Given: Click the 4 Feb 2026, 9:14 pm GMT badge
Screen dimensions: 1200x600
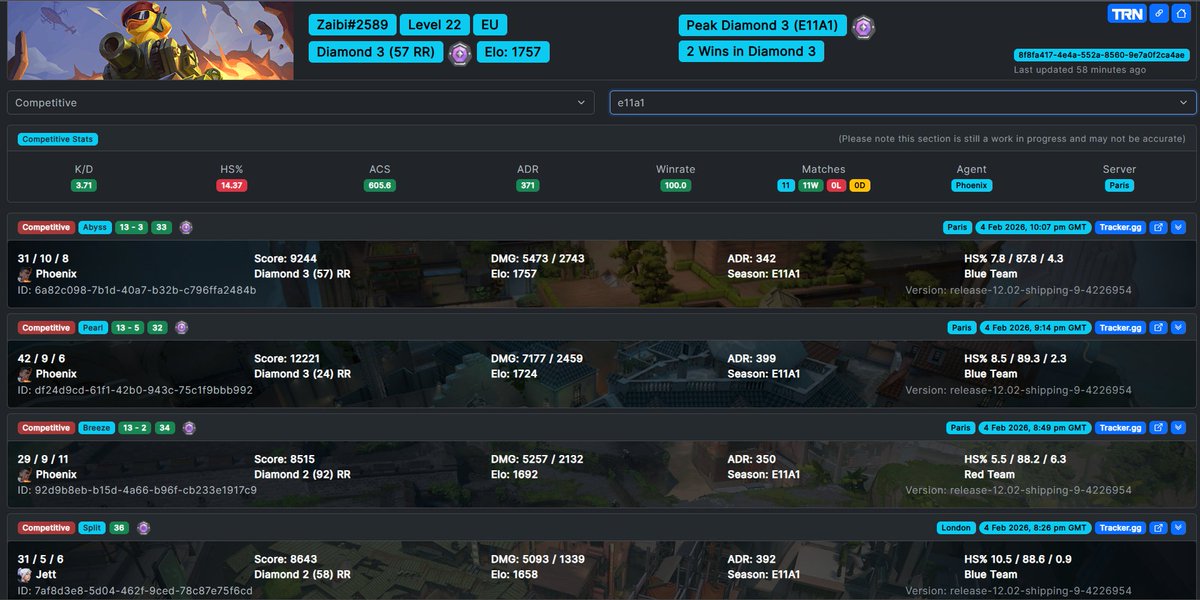Looking at the screenshot, I should 1035,327.
